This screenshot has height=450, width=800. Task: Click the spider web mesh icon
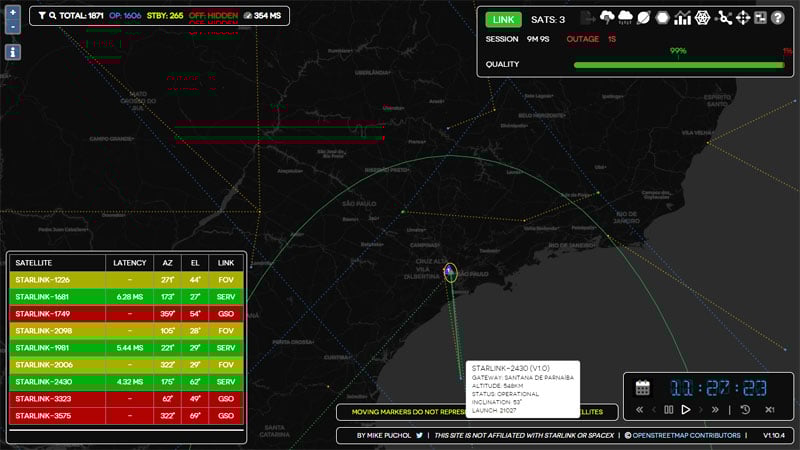pos(703,18)
